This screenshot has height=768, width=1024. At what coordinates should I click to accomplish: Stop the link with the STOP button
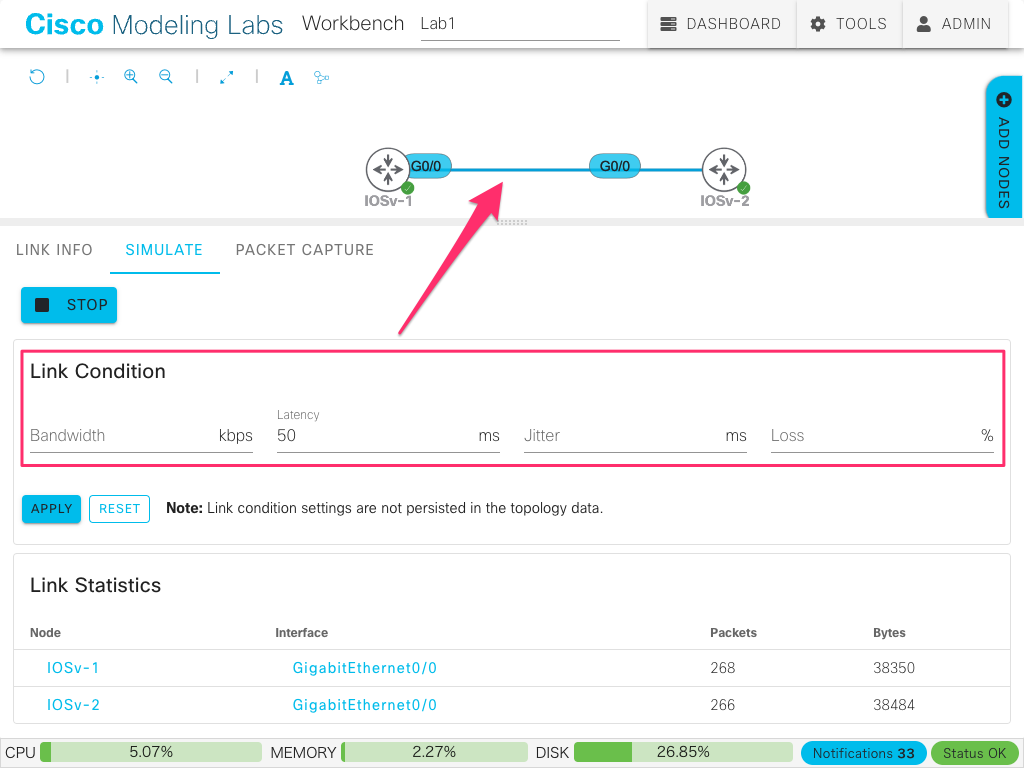[x=69, y=305]
